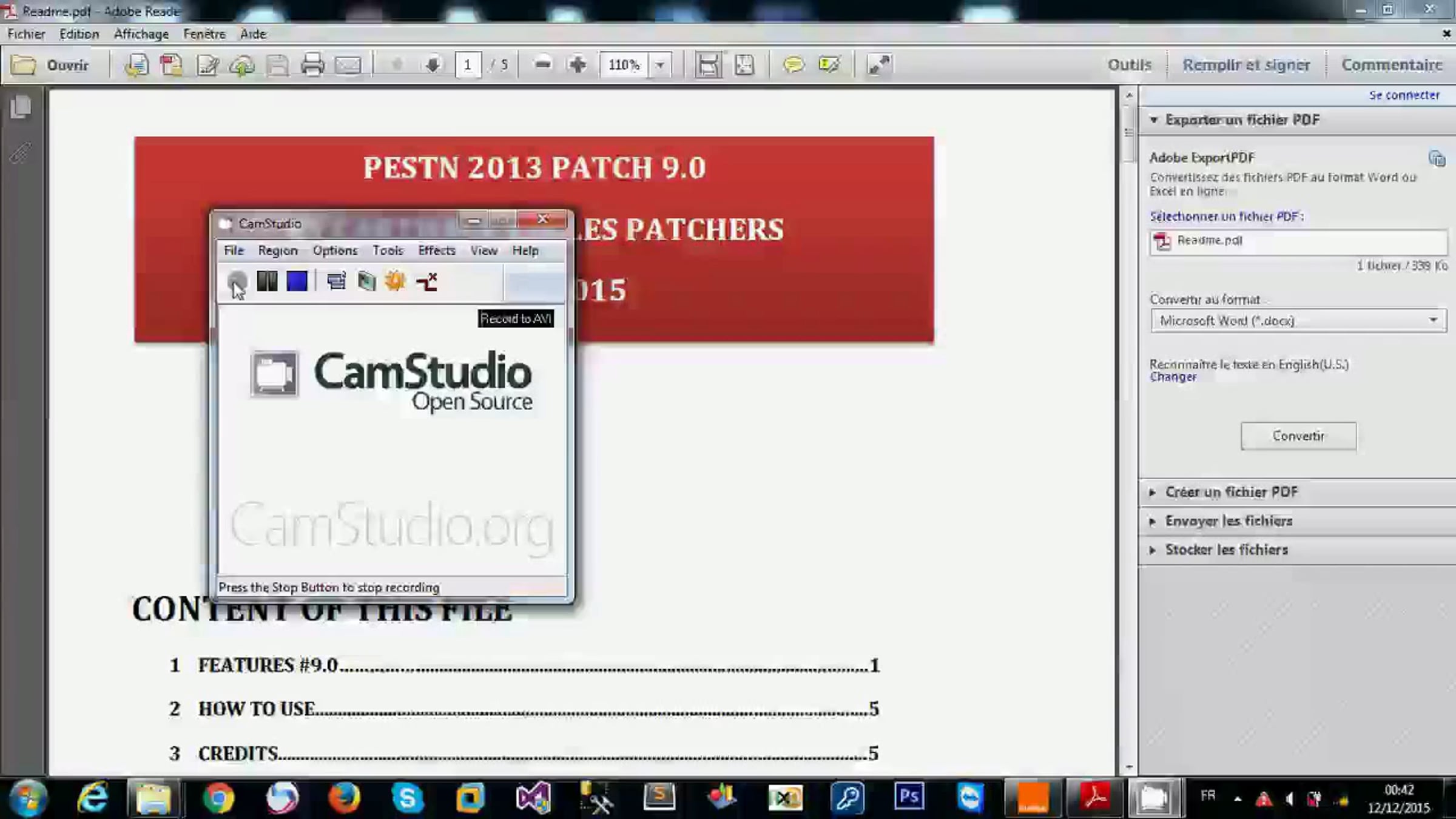Viewport: 1456px width, 819px height.
Task: Click the fit full page icon
Action: pos(744,65)
